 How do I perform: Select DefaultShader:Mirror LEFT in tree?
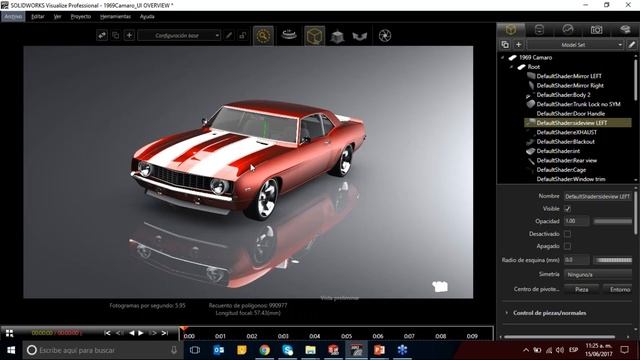pyautogui.click(x=569, y=76)
